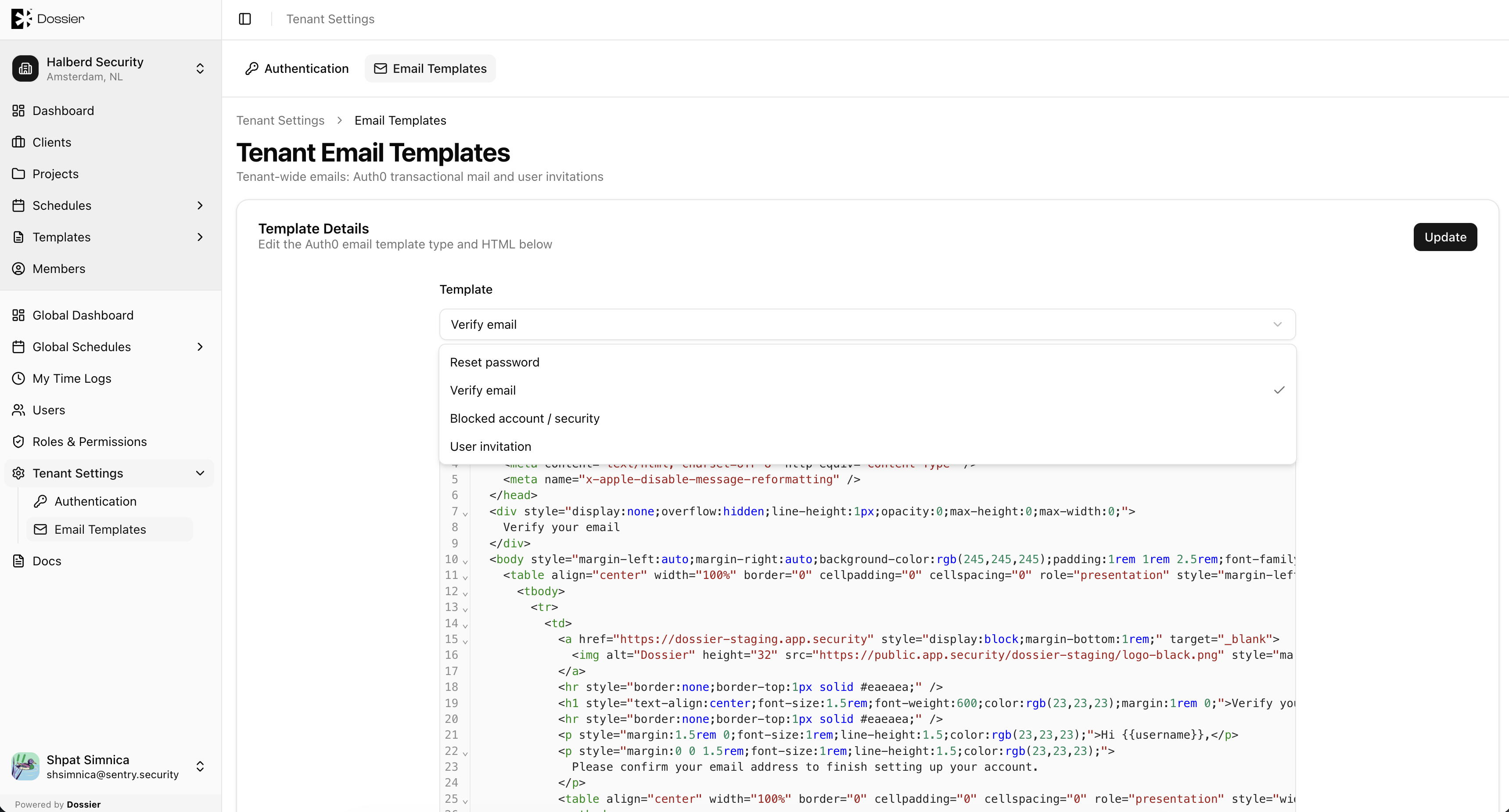Click the Schedules calendar icon
Viewport: 1509px width, 812px height.
[x=19, y=206]
